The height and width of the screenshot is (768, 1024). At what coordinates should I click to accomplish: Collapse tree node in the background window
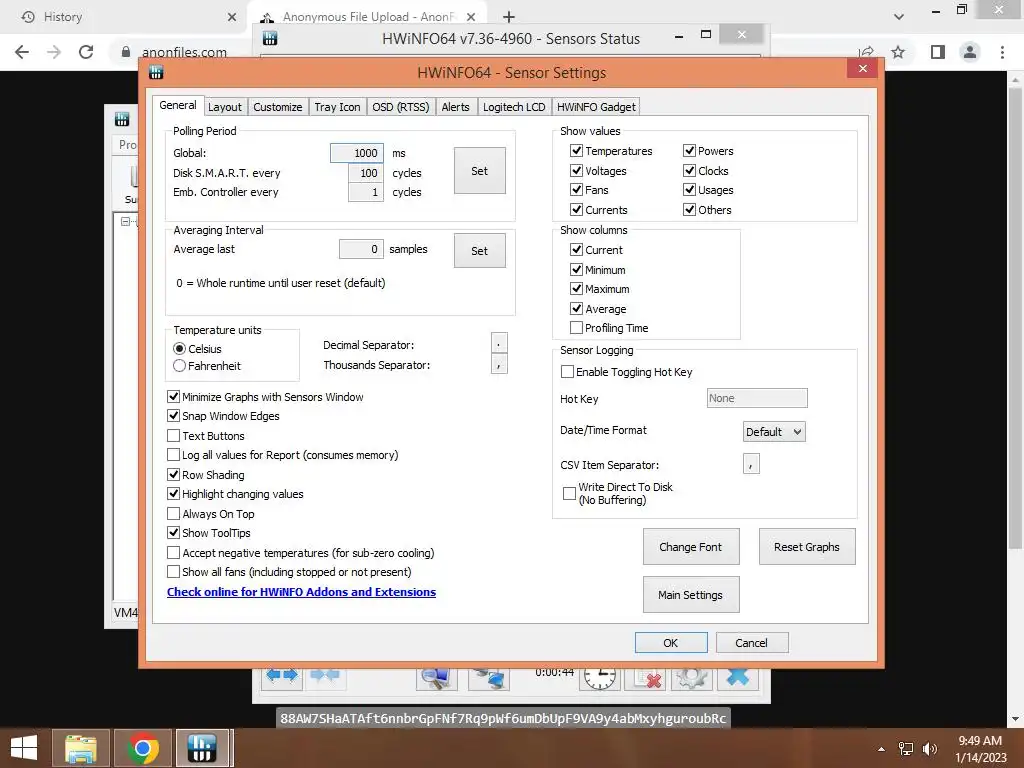coord(125,221)
